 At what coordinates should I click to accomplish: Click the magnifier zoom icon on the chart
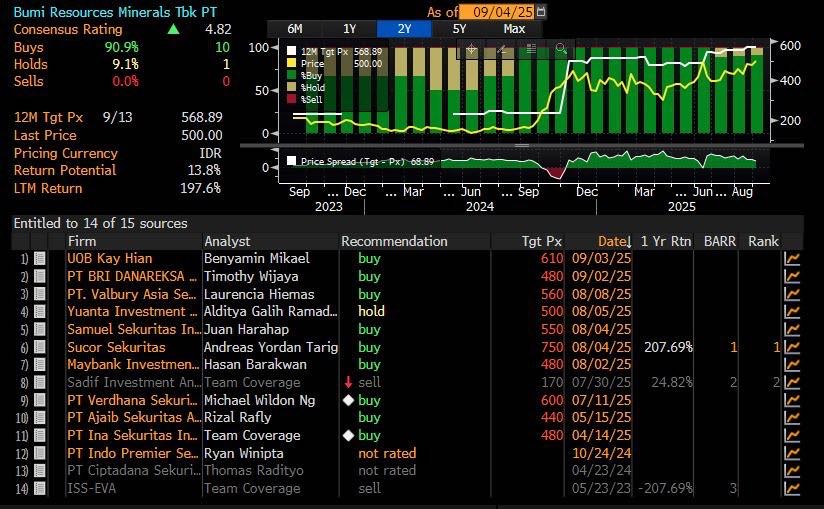[561, 49]
